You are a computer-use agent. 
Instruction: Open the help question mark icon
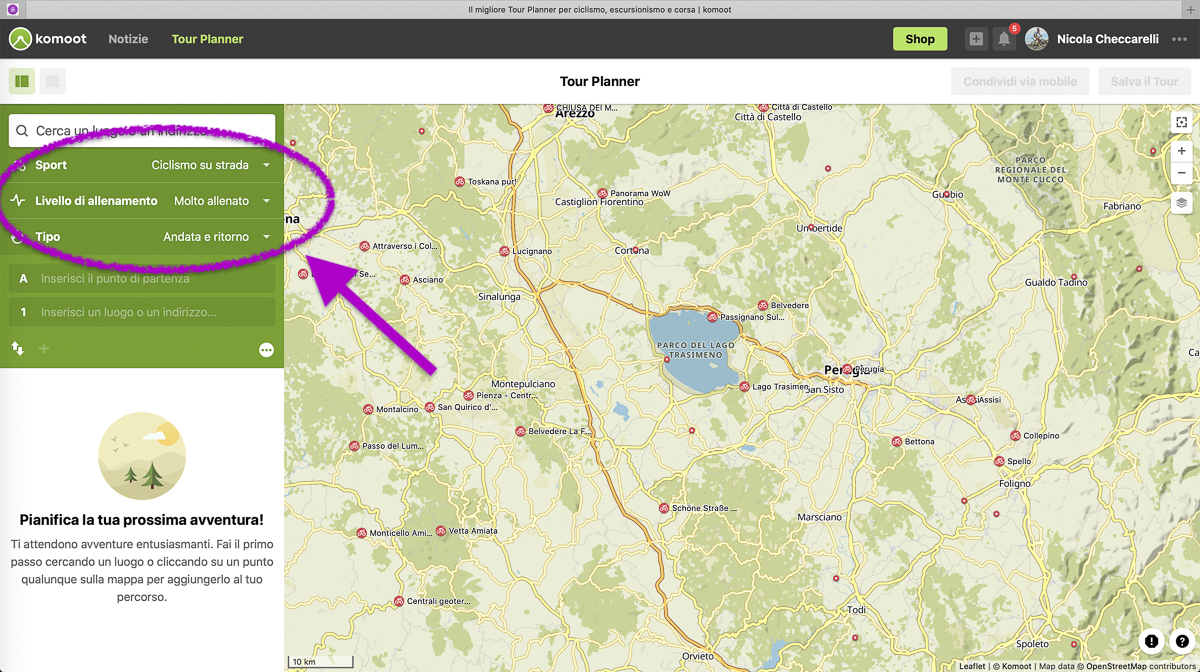click(1182, 642)
